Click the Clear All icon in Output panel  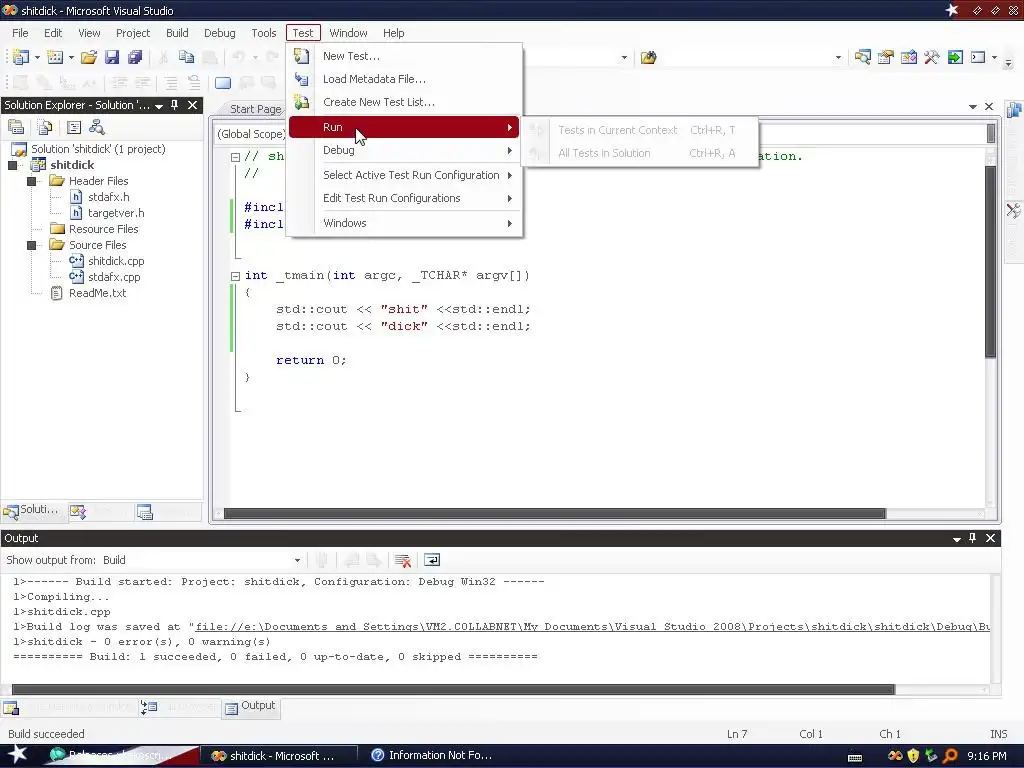[x=403, y=560]
